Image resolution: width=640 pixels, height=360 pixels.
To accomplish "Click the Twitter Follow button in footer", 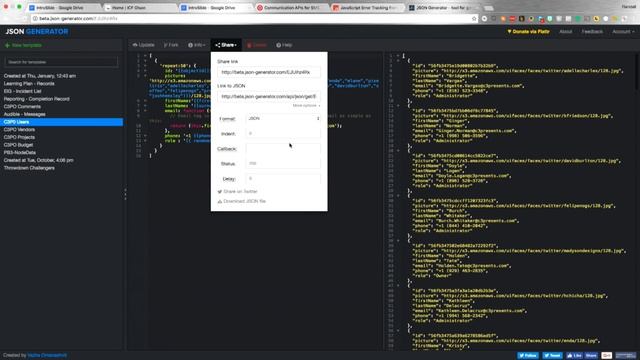I will 528,356.
